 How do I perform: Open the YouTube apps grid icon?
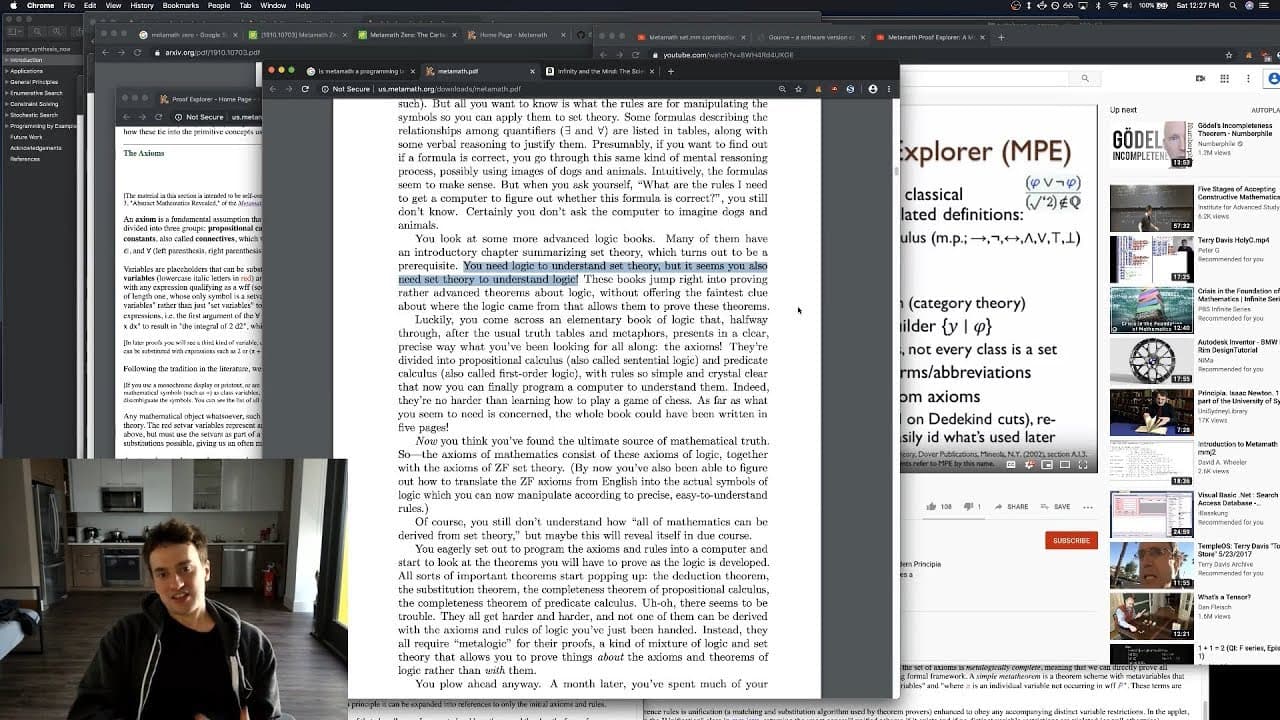[1225, 78]
